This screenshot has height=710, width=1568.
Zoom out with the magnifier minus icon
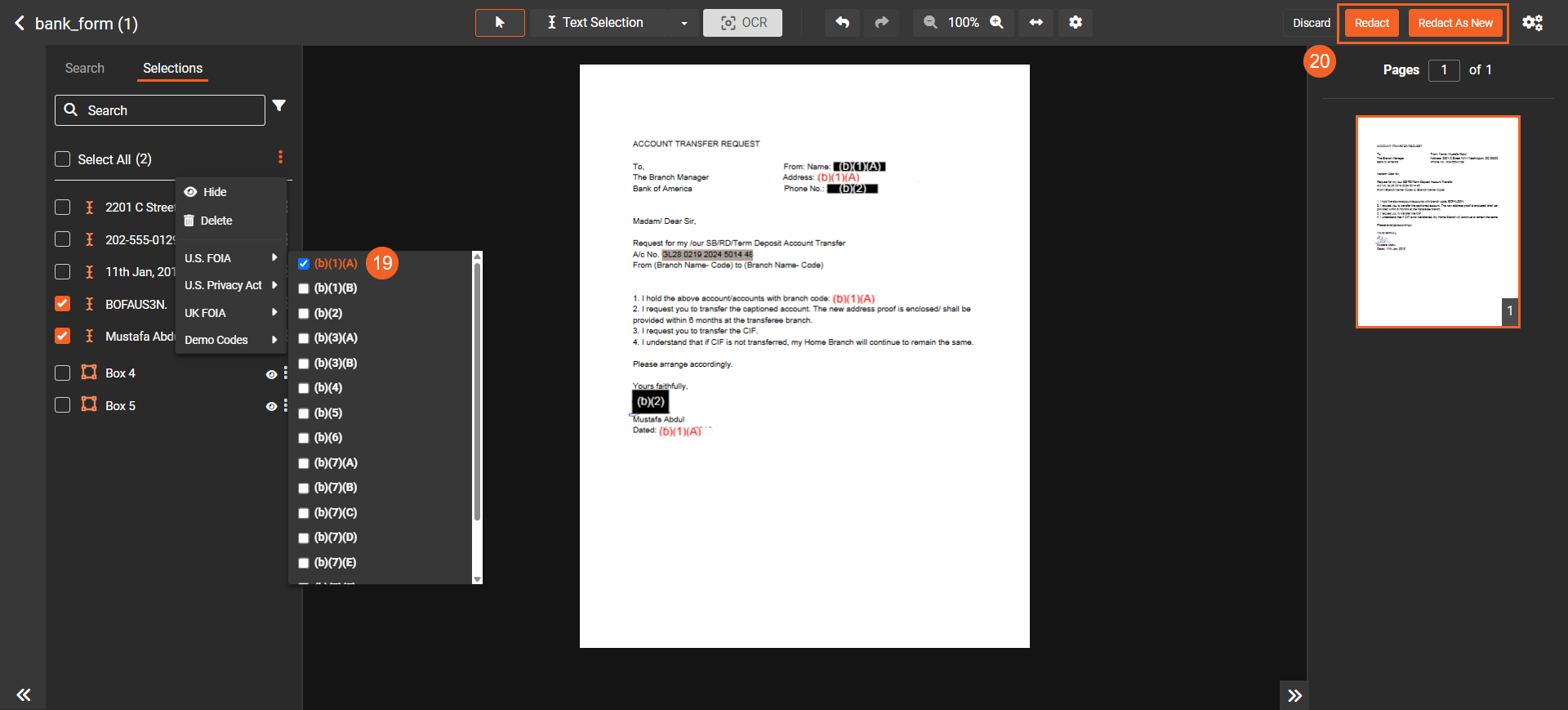click(x=930, y=23)
